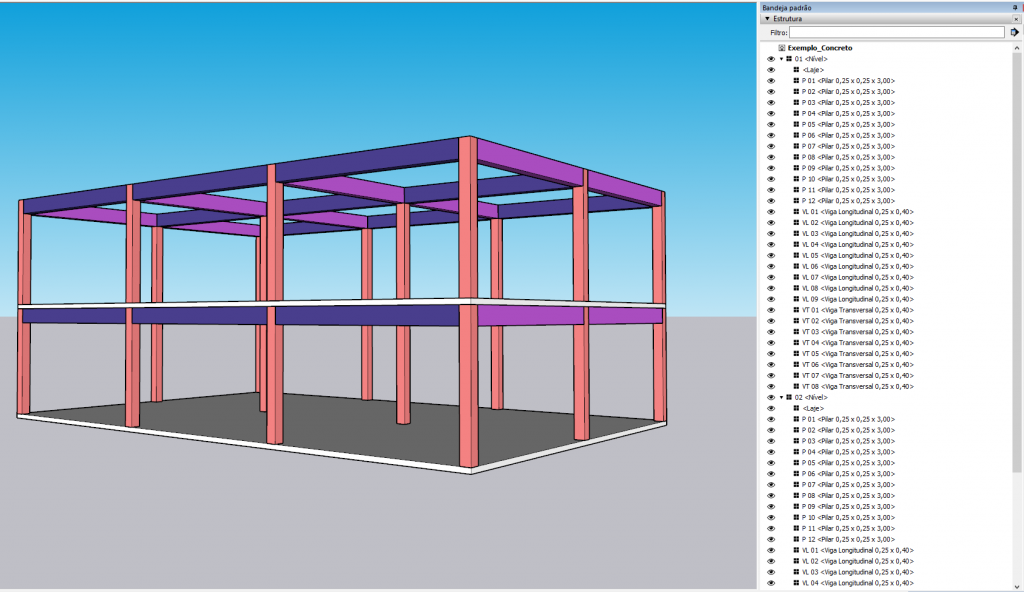Select VT 04 <Viga Transversal 0,25 x 0,40>
The width and height of the screenshot is (1024, 592).
858,342
